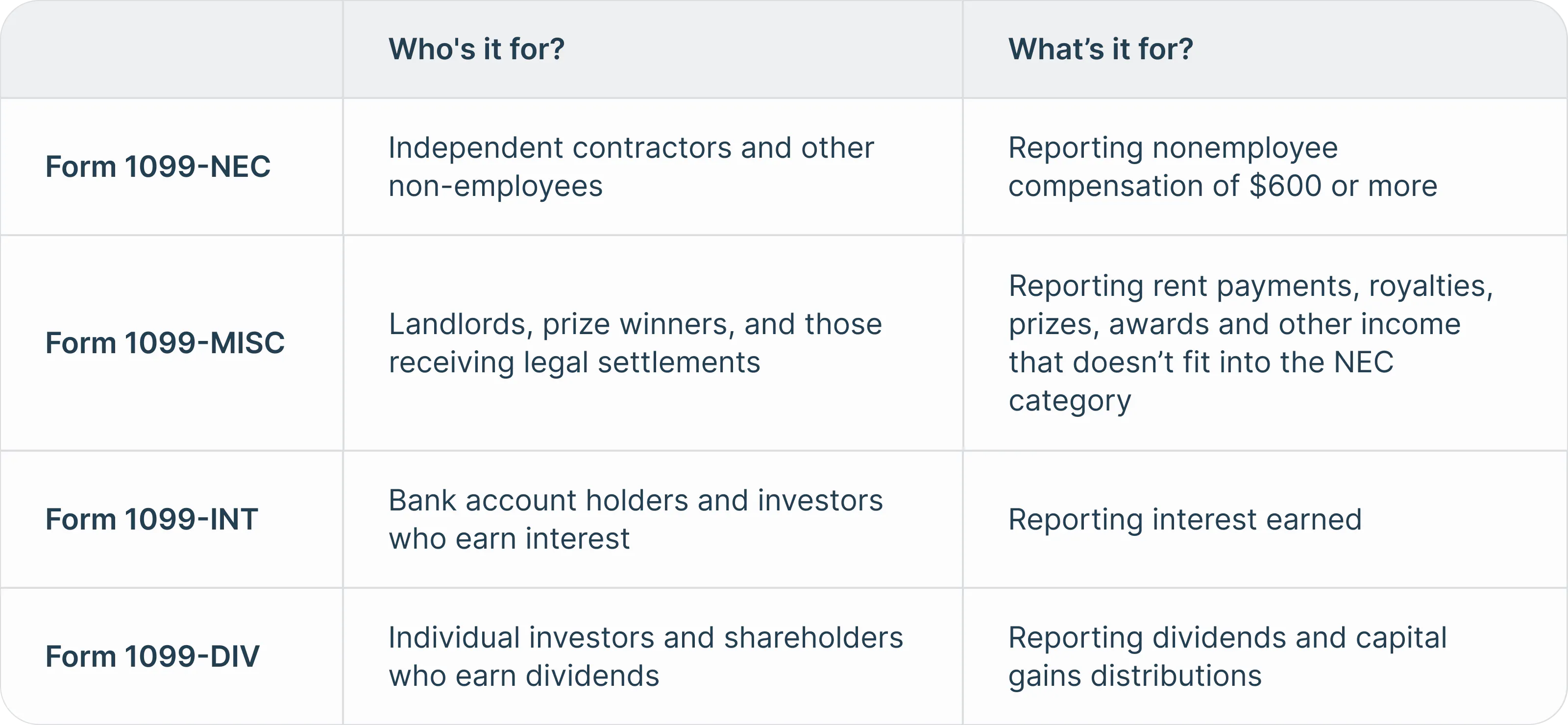Click the "Who's it for?" column header
1568x725 pixels.
point(477,48)
